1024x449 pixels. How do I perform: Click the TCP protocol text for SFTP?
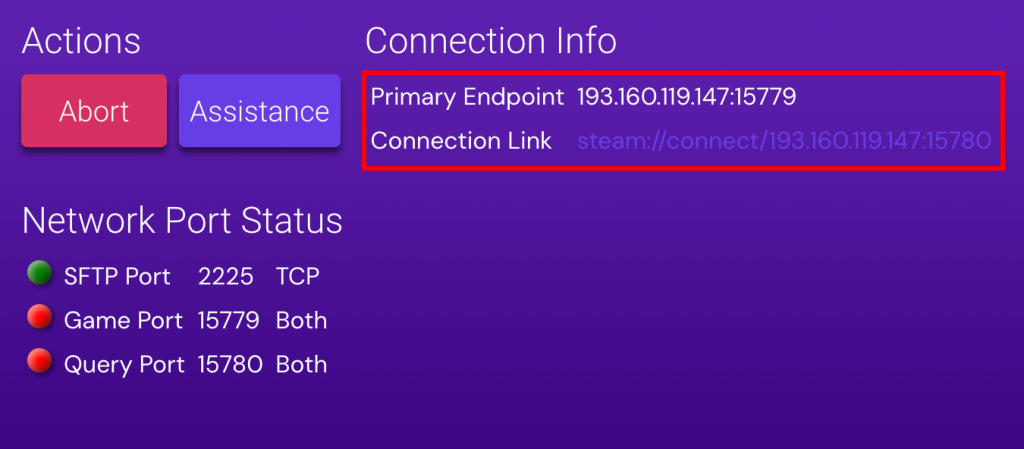tap(298, 276)
